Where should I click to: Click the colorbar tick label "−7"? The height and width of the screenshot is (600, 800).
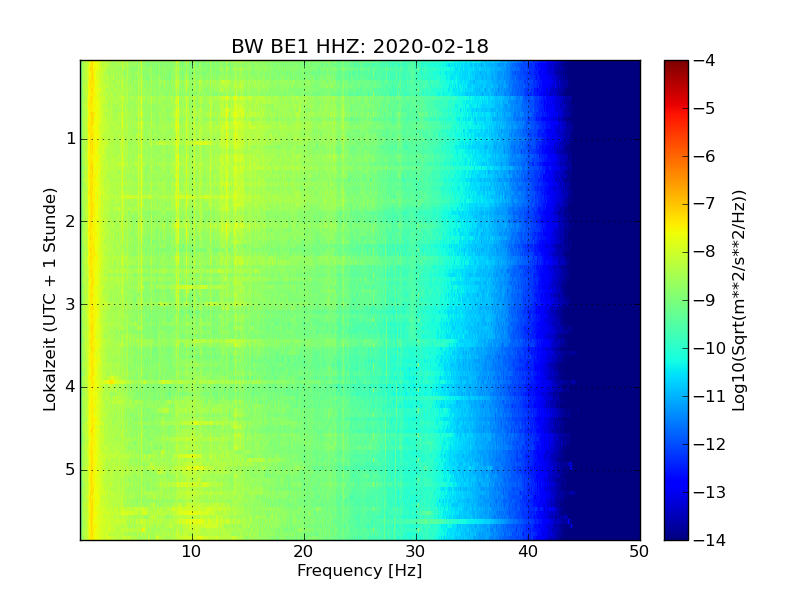(705, 205)
